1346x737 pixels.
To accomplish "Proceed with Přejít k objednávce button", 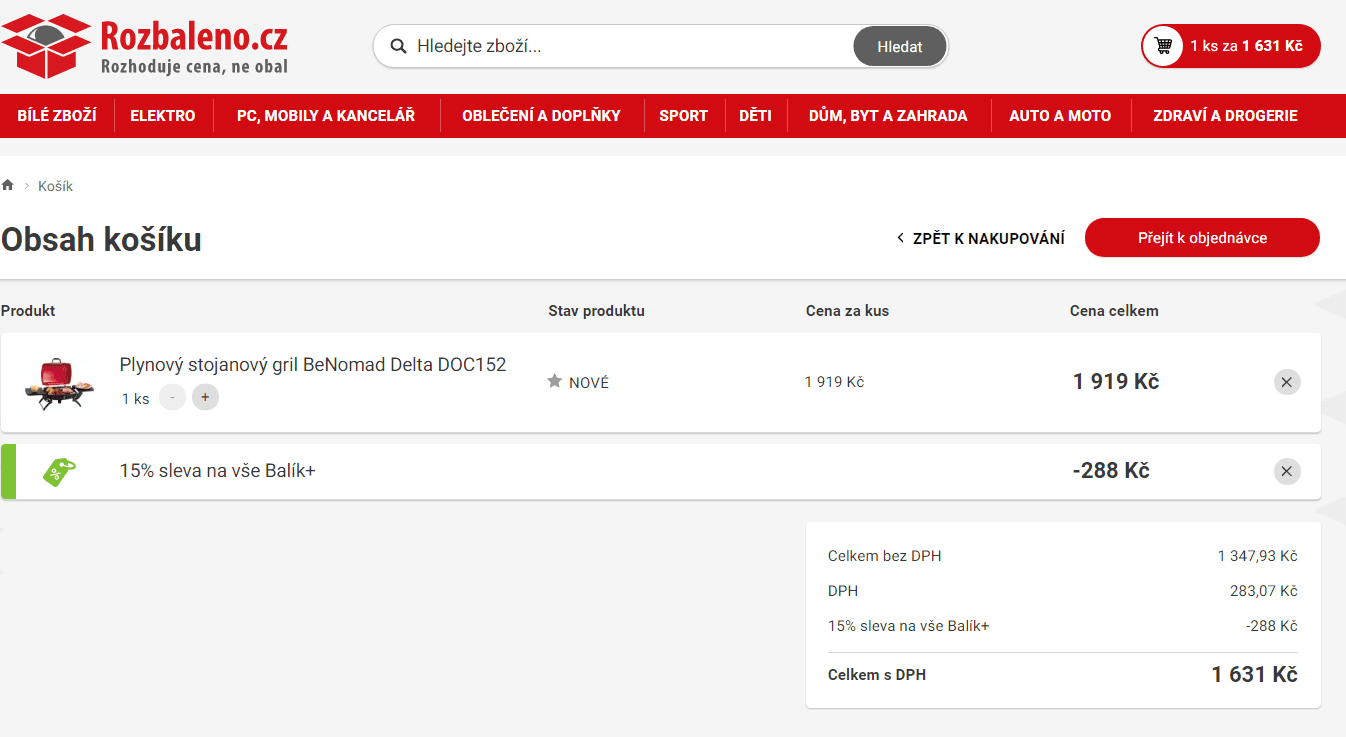I will pos(1202,238).
